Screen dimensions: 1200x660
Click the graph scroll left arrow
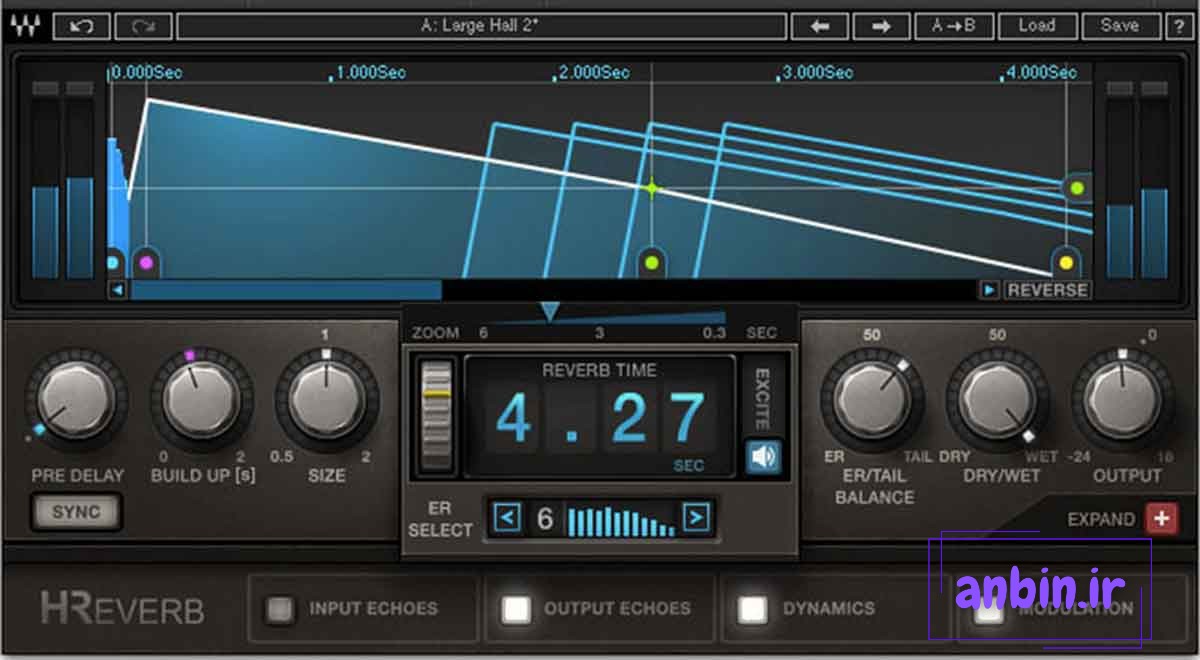click(118, 290)
